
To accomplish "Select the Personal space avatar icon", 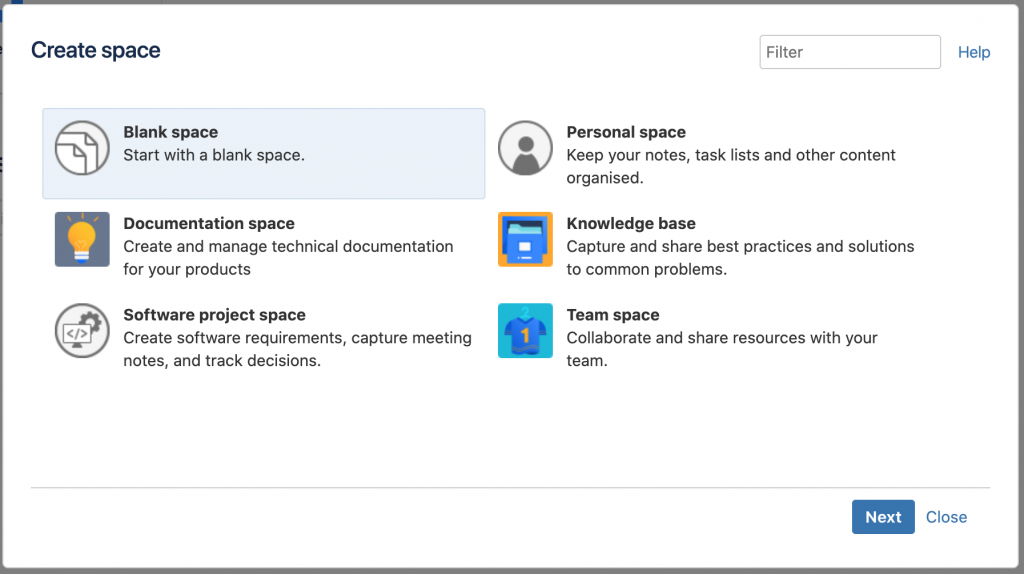I will click(525, 148).
